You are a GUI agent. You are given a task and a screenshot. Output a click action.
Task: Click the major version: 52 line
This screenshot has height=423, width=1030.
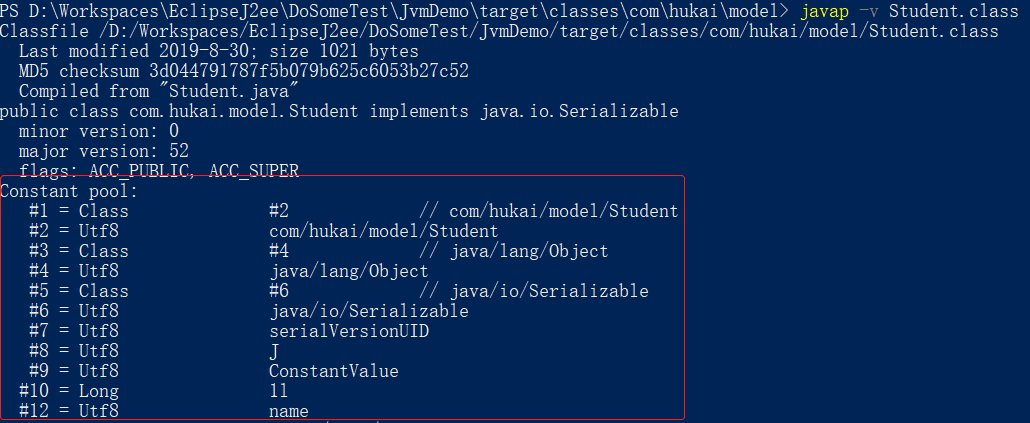tap(104, 151)
